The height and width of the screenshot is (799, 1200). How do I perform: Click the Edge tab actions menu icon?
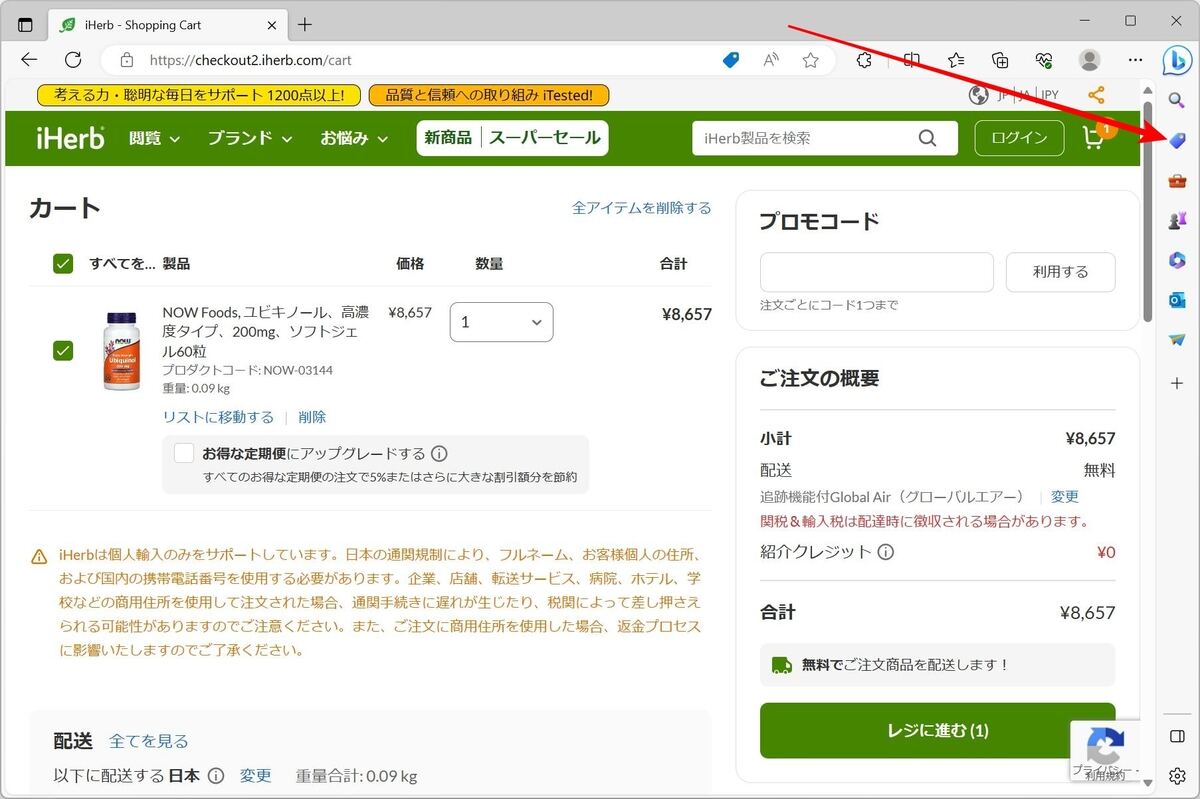(x=26, y=24)
